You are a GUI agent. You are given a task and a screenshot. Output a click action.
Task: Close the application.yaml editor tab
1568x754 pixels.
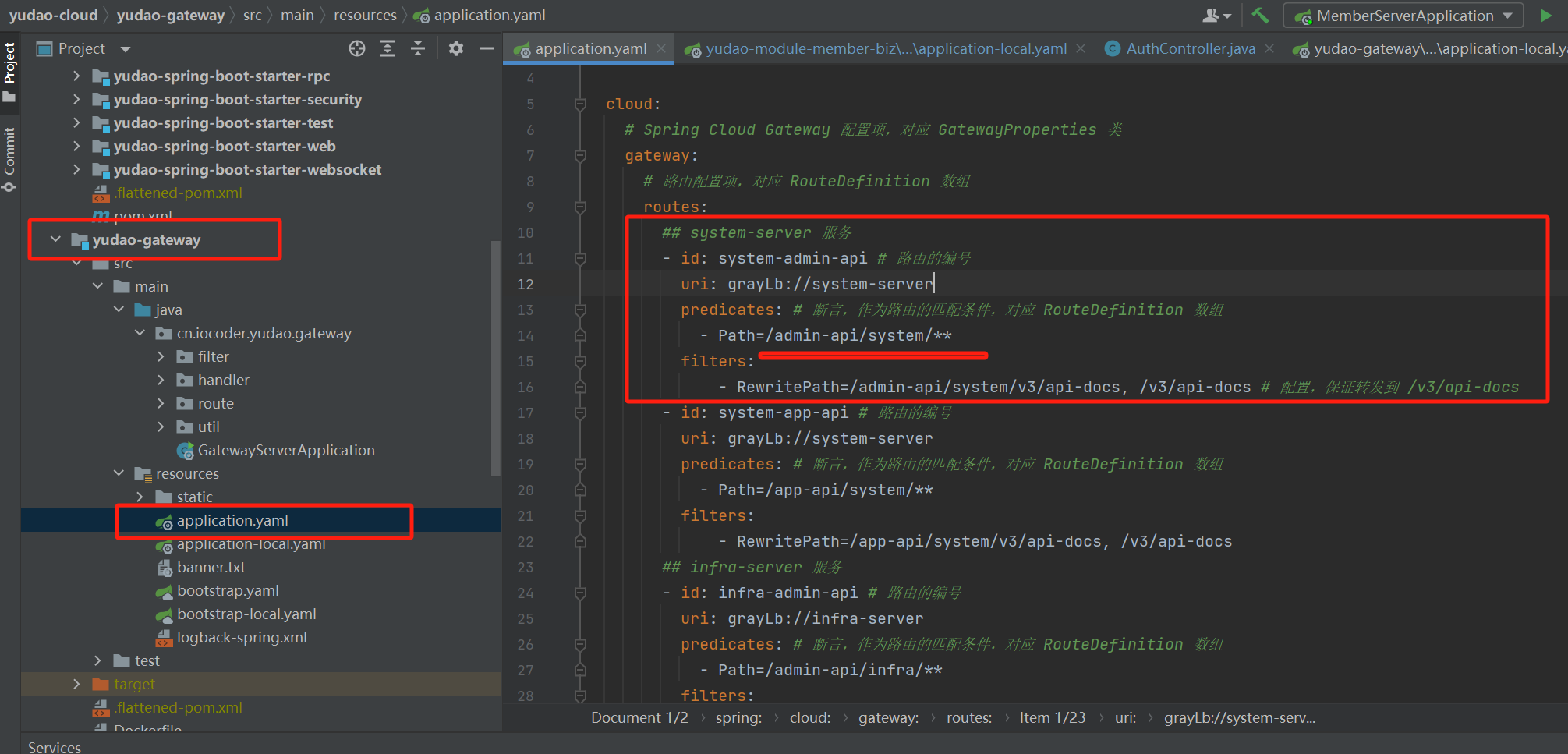(x=661, y=48)
